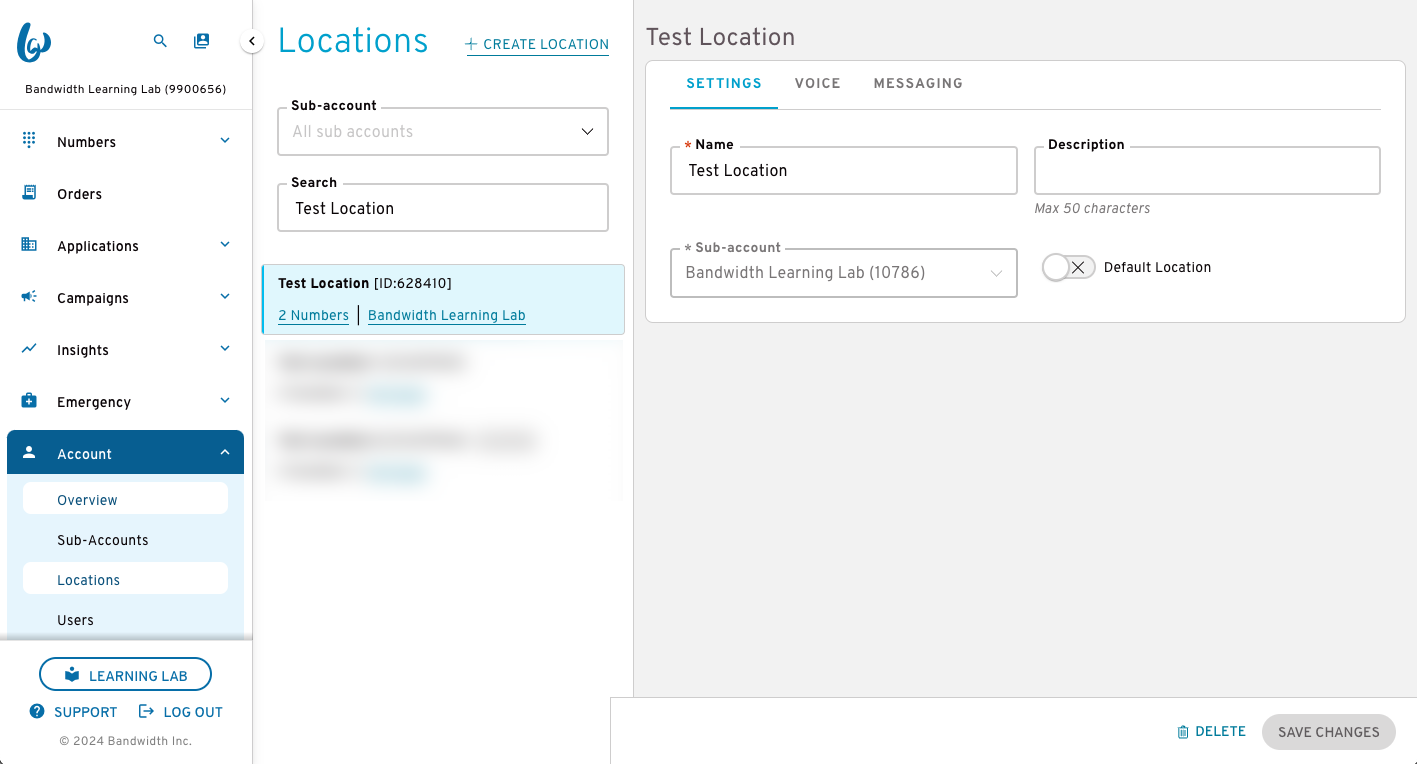Image resolution: width=1417 pixels, height=764 pixels.
Task: Click the Delete button
Action: click(x=1211, y=732)
